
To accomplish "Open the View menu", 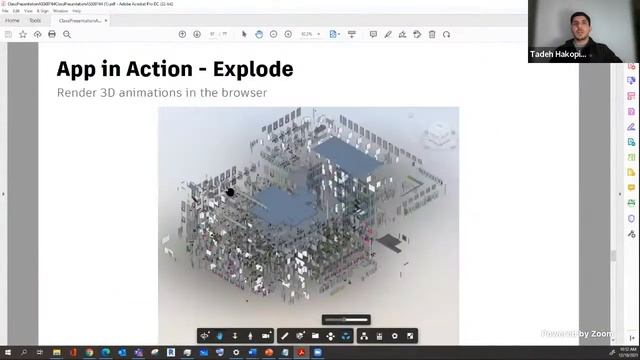I will click(28, 11).
